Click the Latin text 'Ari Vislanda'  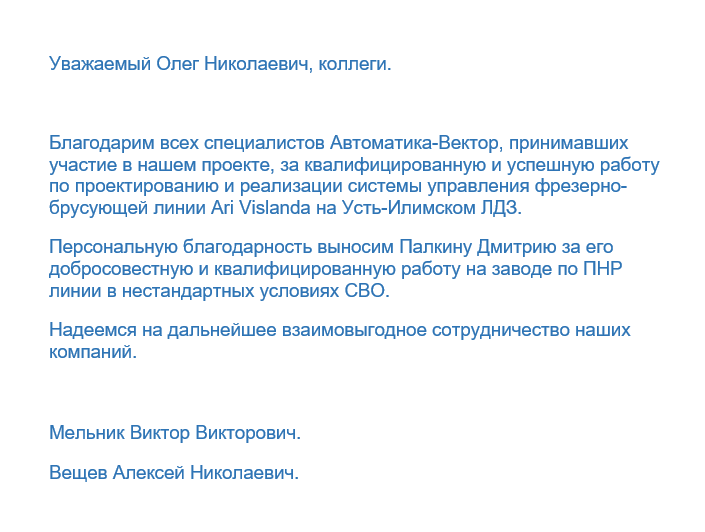[x=261, y=208]
